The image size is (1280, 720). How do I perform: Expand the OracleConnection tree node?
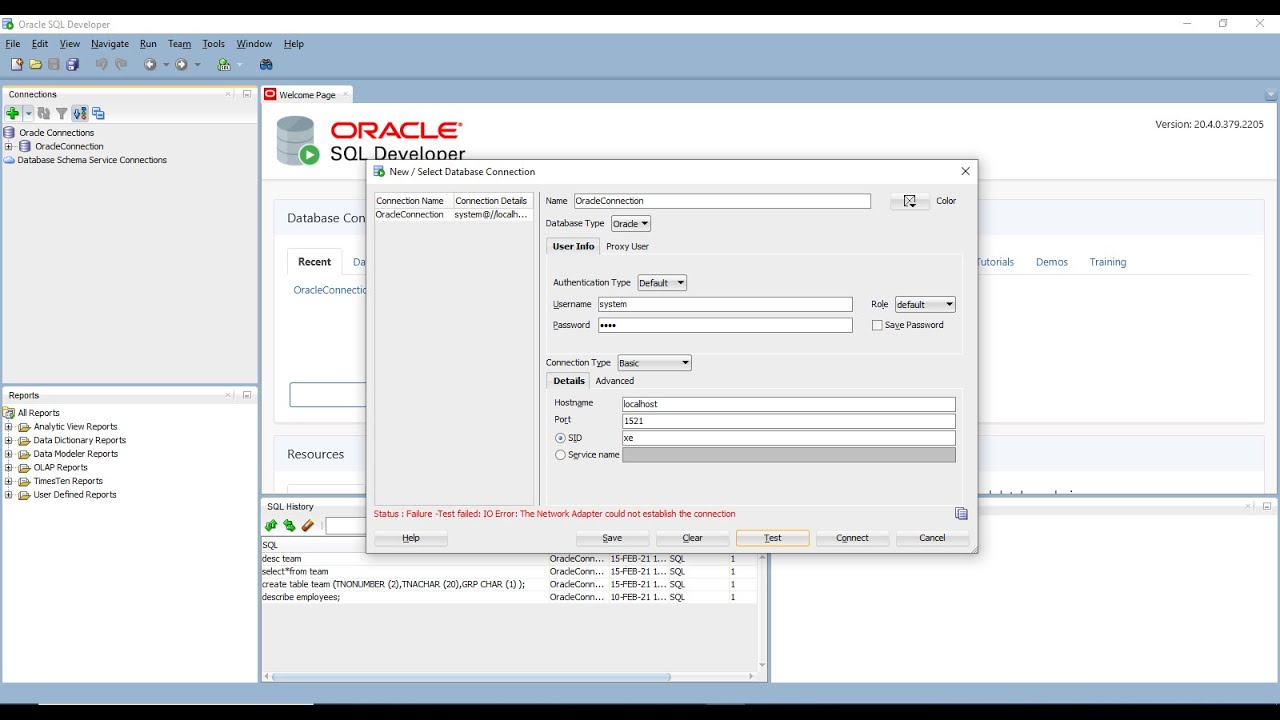(9, 146)
